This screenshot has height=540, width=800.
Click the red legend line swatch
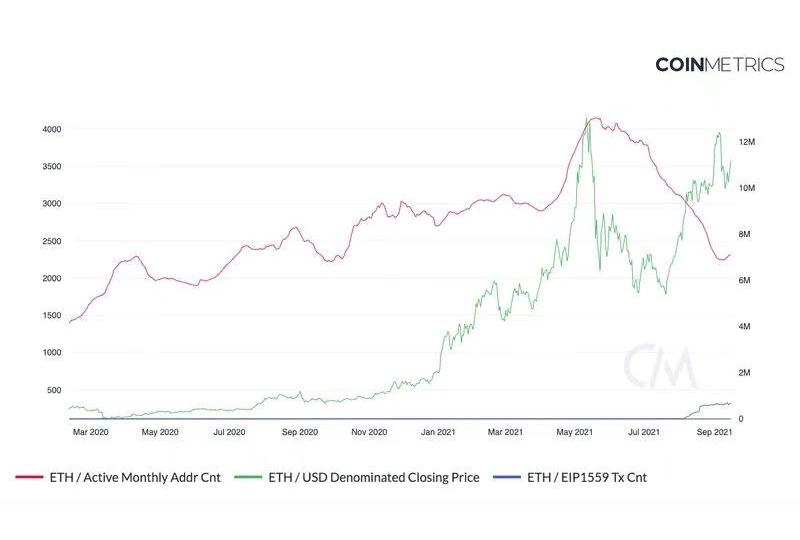[x=29, y=477]
